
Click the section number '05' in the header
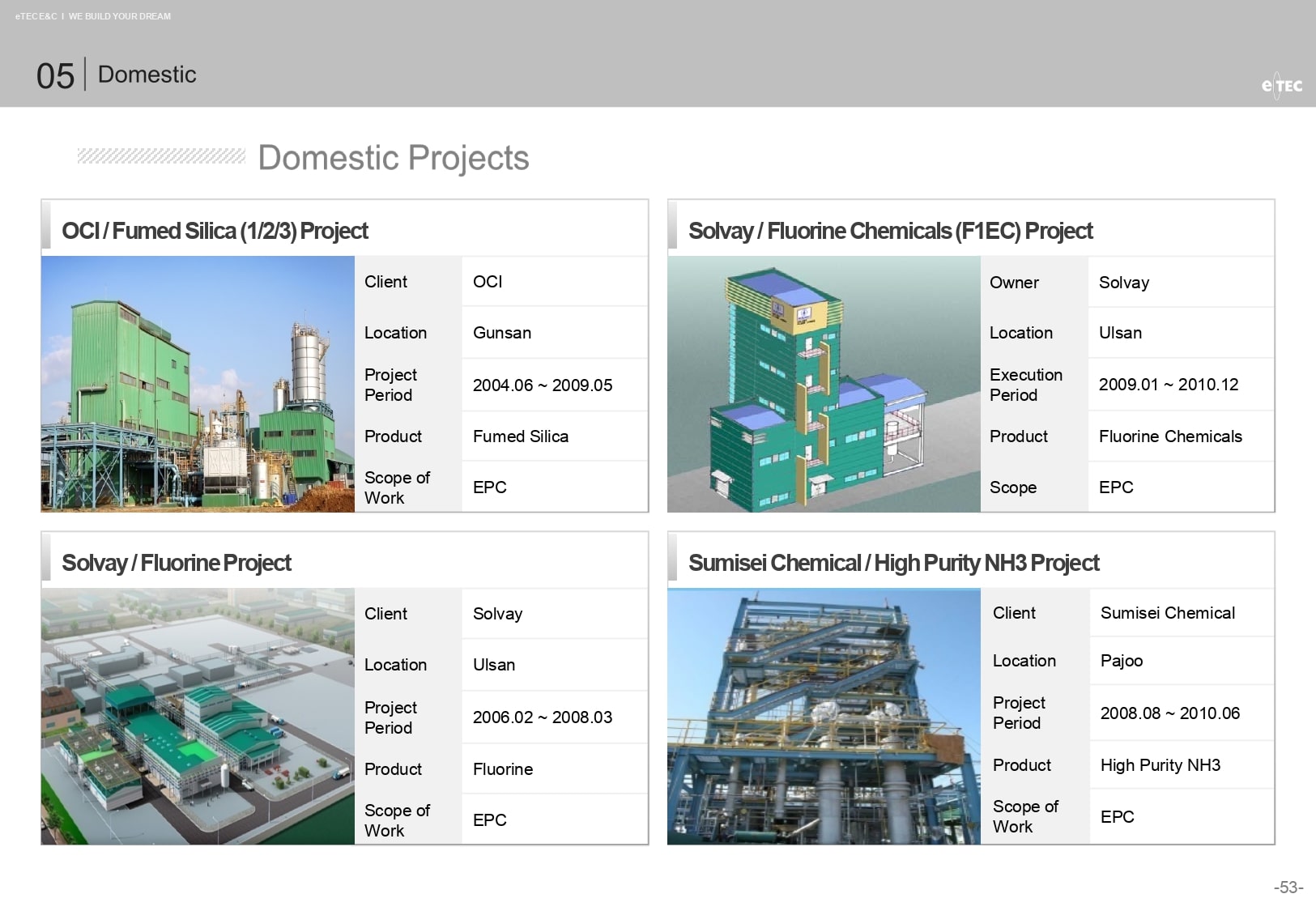(55, 76)
